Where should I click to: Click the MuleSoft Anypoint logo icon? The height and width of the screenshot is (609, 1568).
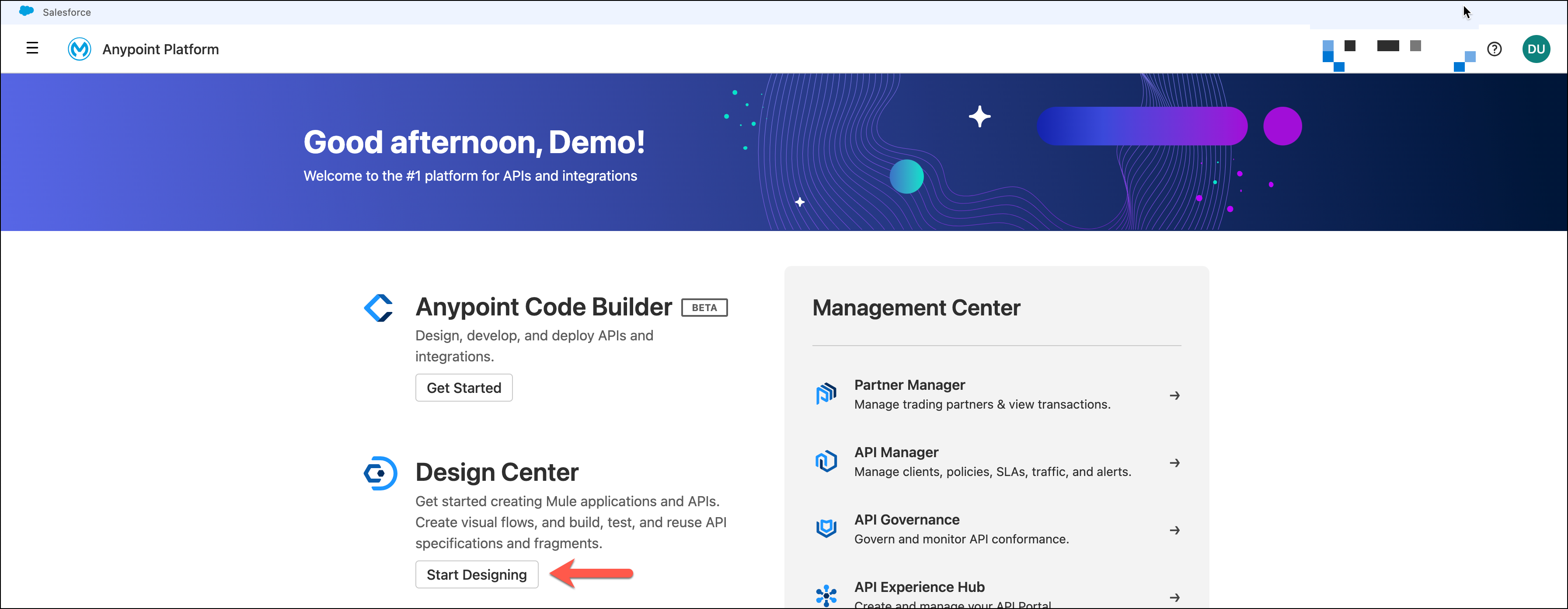[79, 49]
